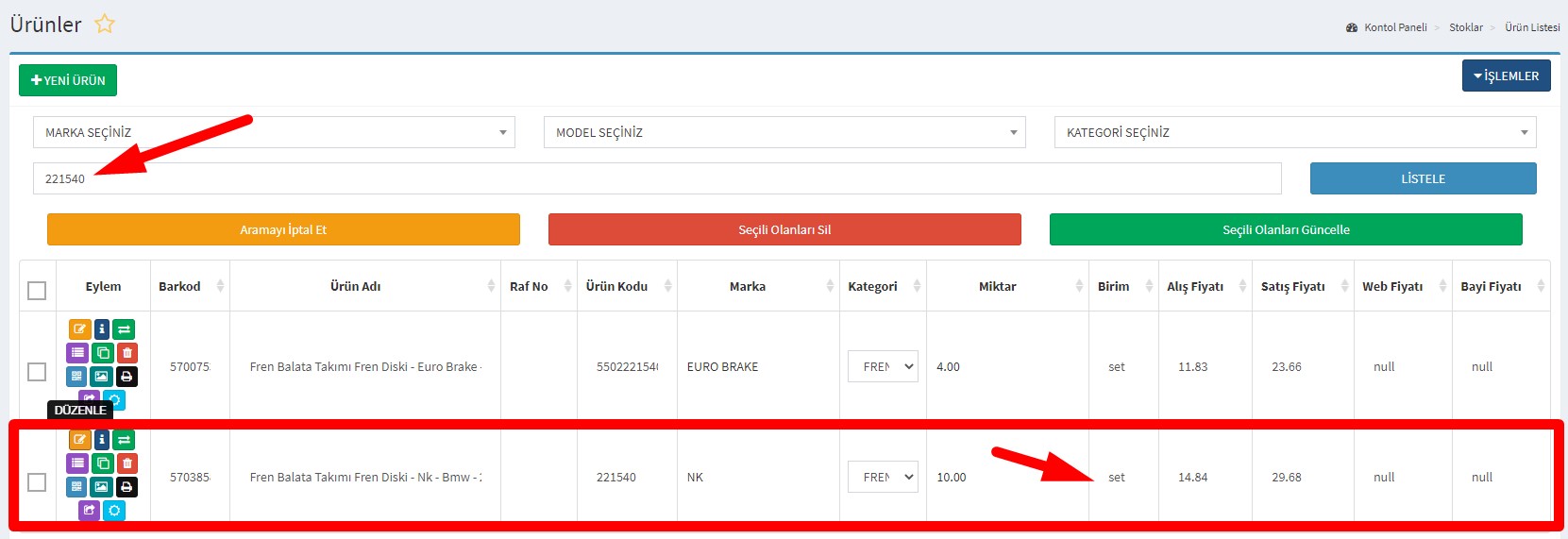Toggle the select-all checkbox in the table header
This screenshot has height=539, width=1568.
37,291
